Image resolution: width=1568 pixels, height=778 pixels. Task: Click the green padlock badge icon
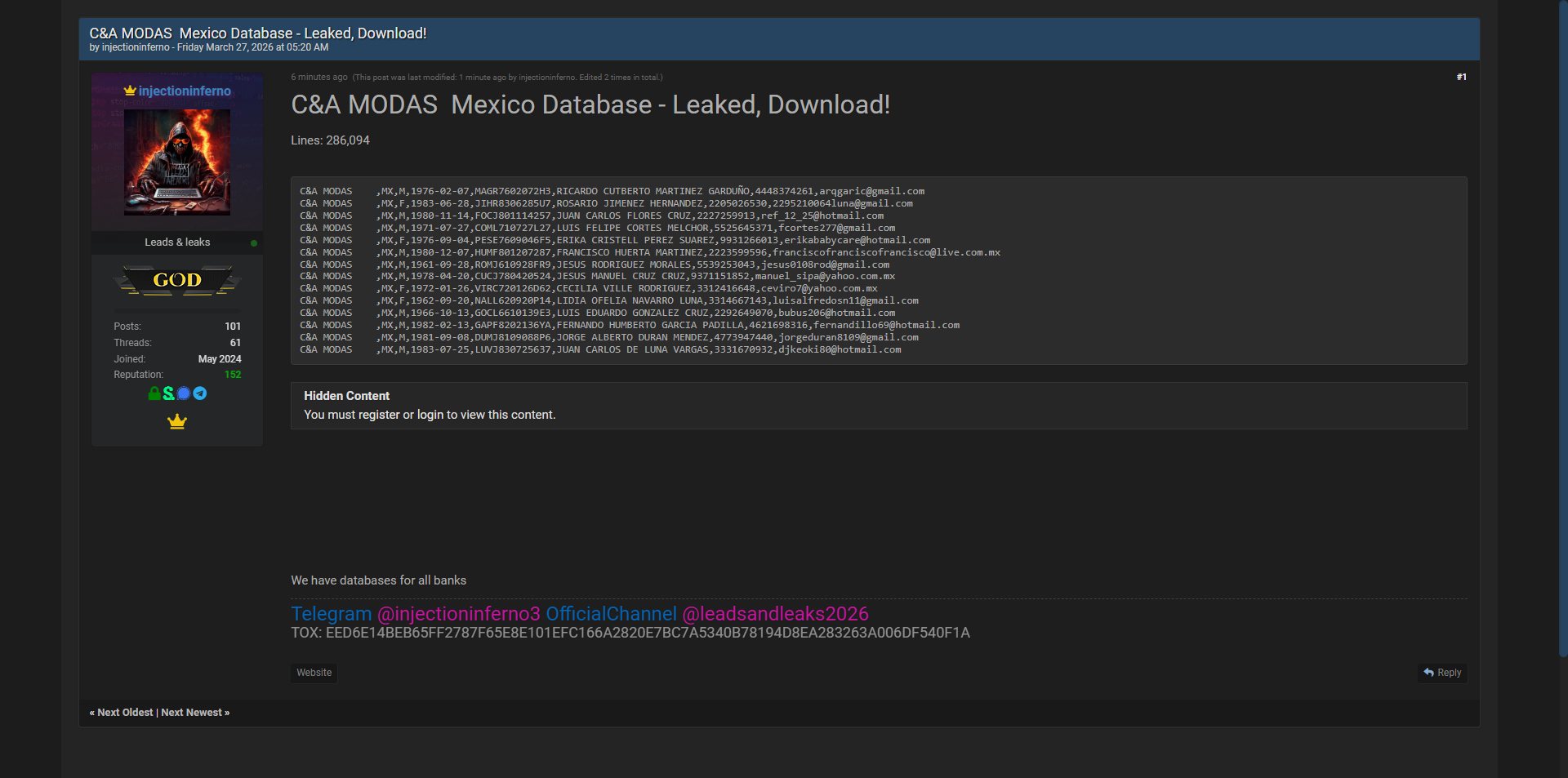(x=154, y=393)
